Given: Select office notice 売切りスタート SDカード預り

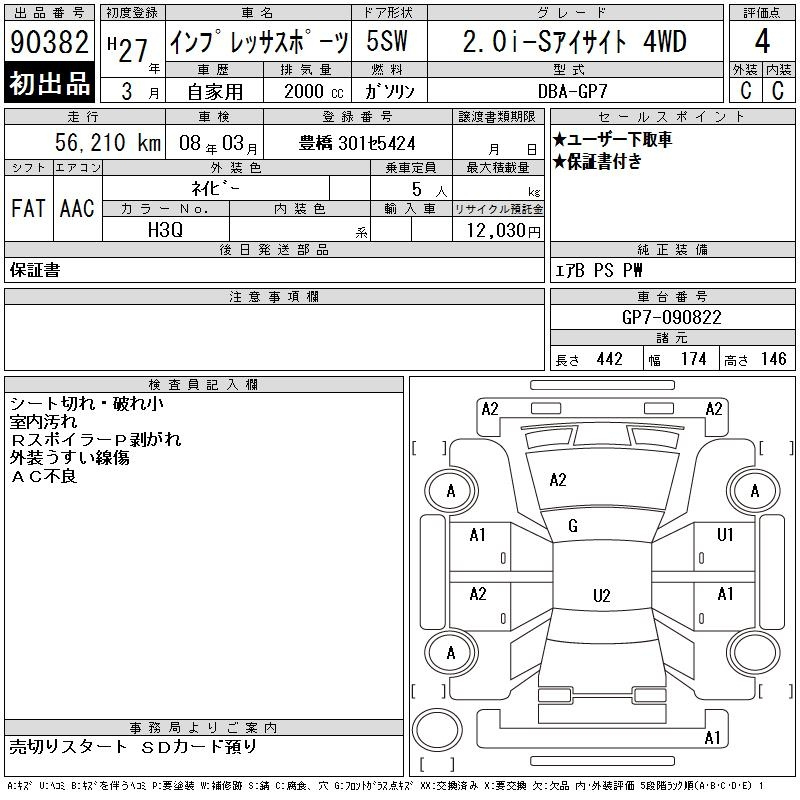Looking at the screenshot, I should click(133, 747).
